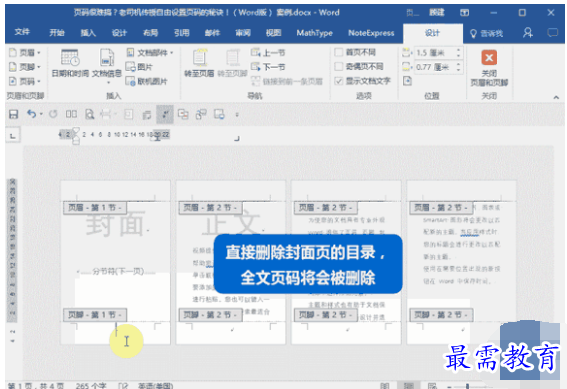Open the Undo history dropdown arrow

(41, 114)
